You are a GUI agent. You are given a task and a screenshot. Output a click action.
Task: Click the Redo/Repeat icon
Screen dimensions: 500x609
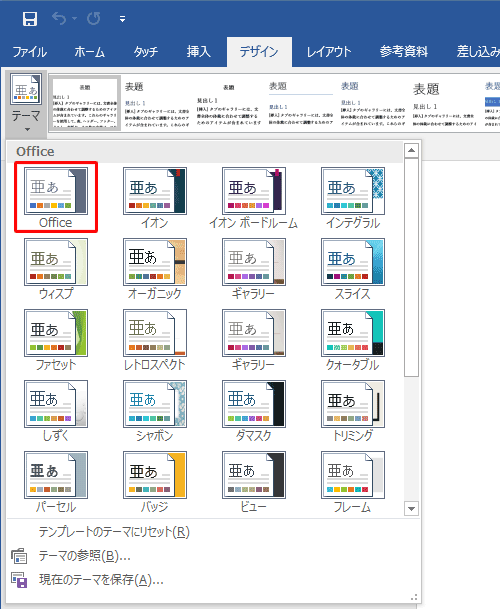point(93,18)
